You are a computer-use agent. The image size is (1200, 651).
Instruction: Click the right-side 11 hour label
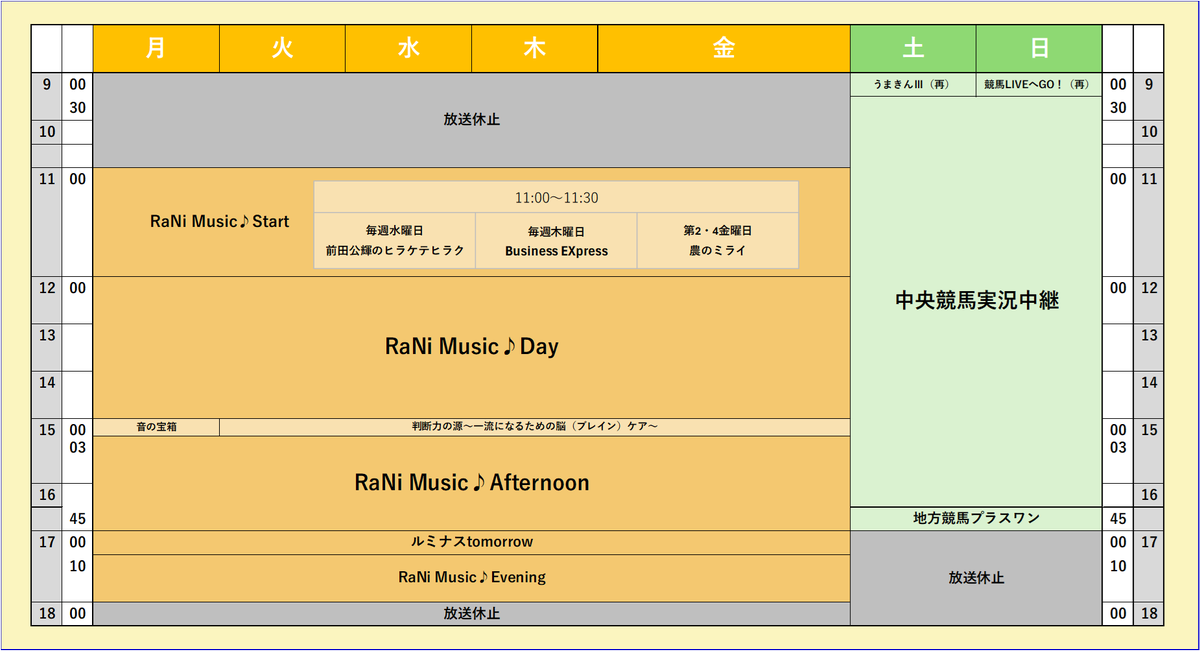[1149, 180]
